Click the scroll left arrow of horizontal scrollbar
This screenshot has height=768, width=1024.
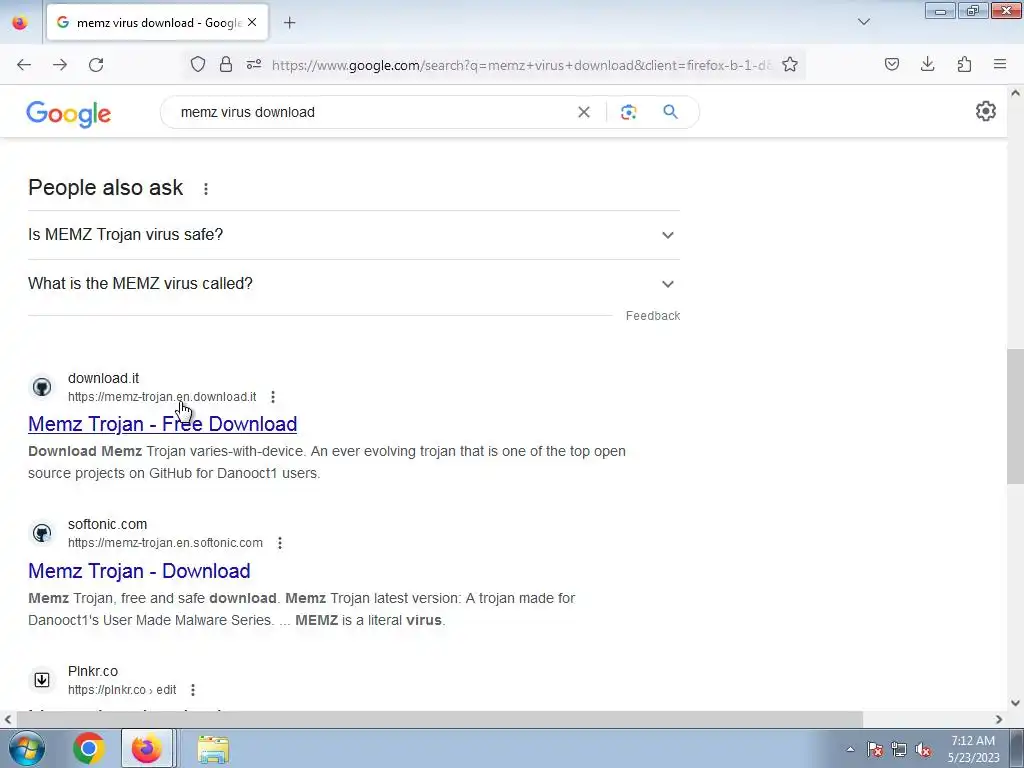[7, 720]
